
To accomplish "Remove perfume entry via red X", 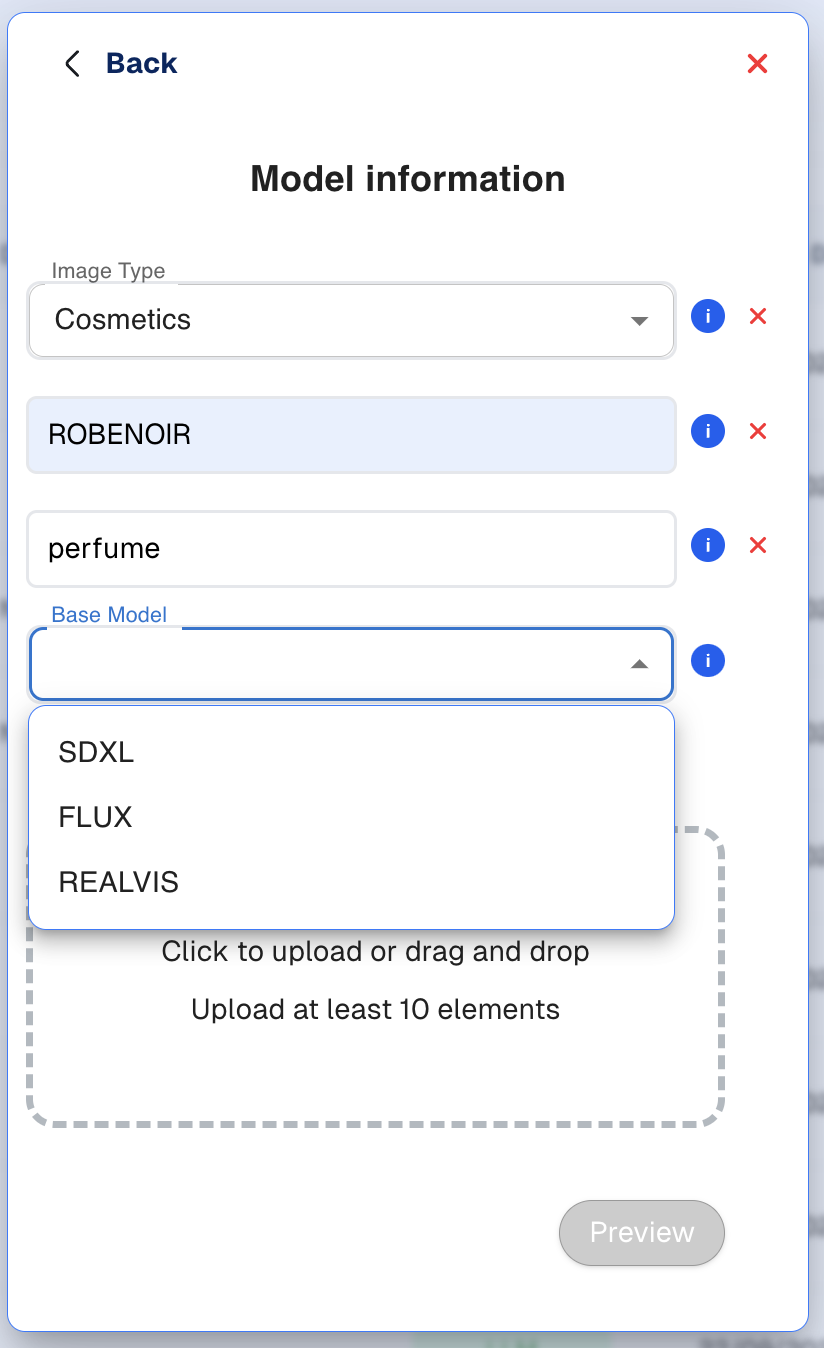I will coord(758,546).
